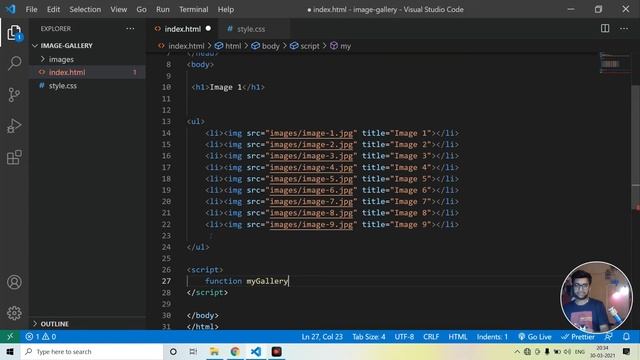
Task: Click Indents: 1 in status bar
Action: pos(492,337)
